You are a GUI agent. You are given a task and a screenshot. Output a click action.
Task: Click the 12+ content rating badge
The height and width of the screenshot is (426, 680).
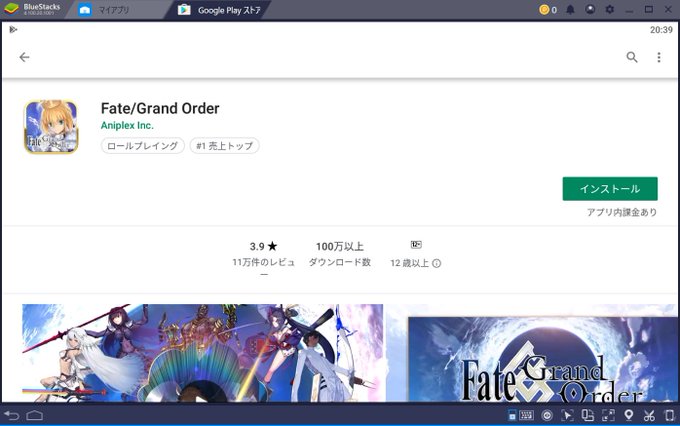pos(416,245)
